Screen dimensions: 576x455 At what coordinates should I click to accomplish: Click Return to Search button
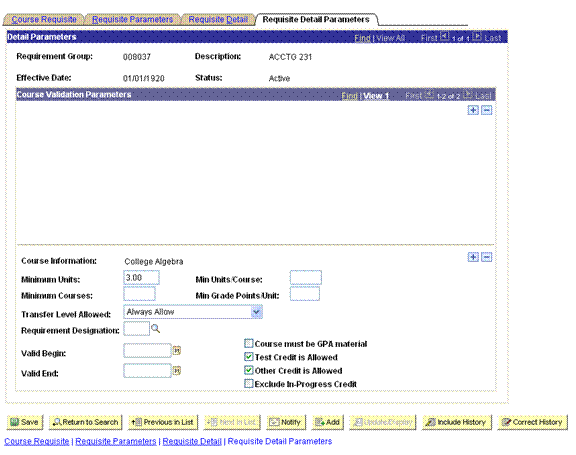tap(86, 422)
